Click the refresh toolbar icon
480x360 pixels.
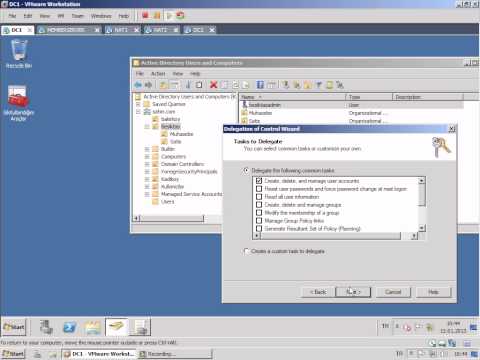click(235, 85)
